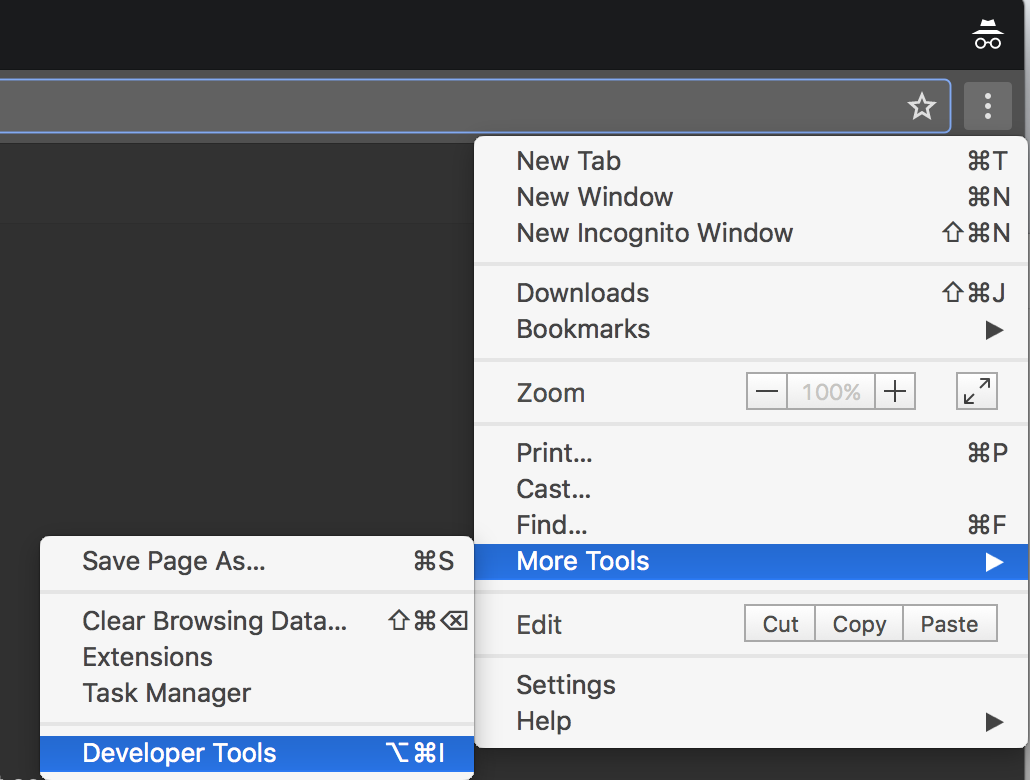Screen dimensions: 1030x780
Task: Open a New Tab
Action: coord(568,160)
